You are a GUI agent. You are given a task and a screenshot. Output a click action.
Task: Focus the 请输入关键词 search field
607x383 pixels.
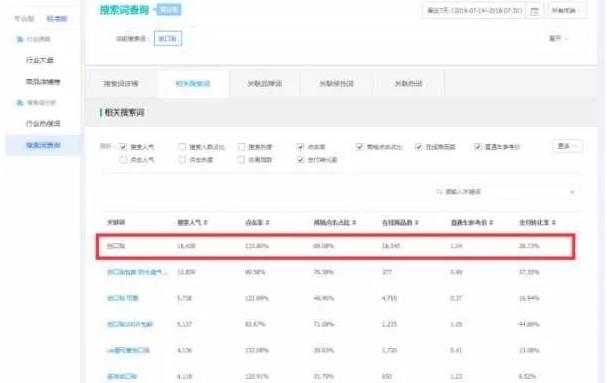point(505,192)
